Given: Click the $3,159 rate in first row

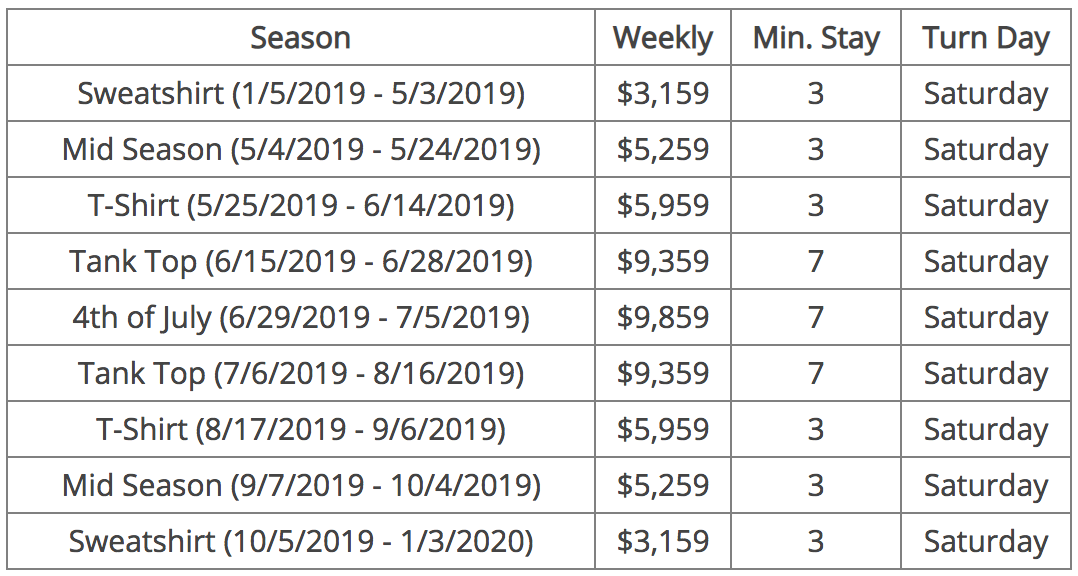Looking at the screenshot, I should click(663, 93).
